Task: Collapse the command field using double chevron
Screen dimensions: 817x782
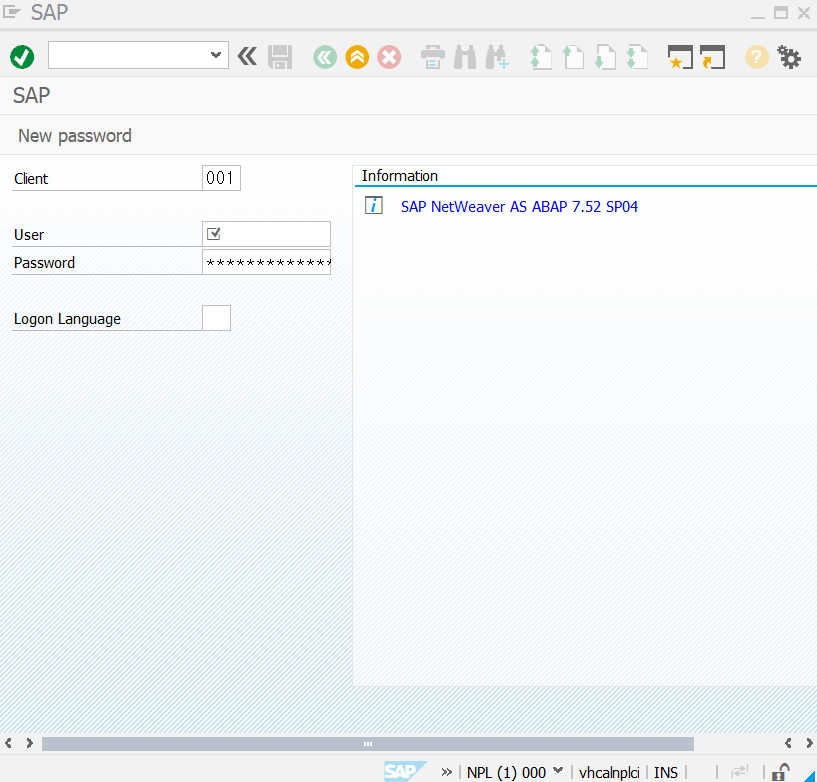Action: (x=247, y=56)
